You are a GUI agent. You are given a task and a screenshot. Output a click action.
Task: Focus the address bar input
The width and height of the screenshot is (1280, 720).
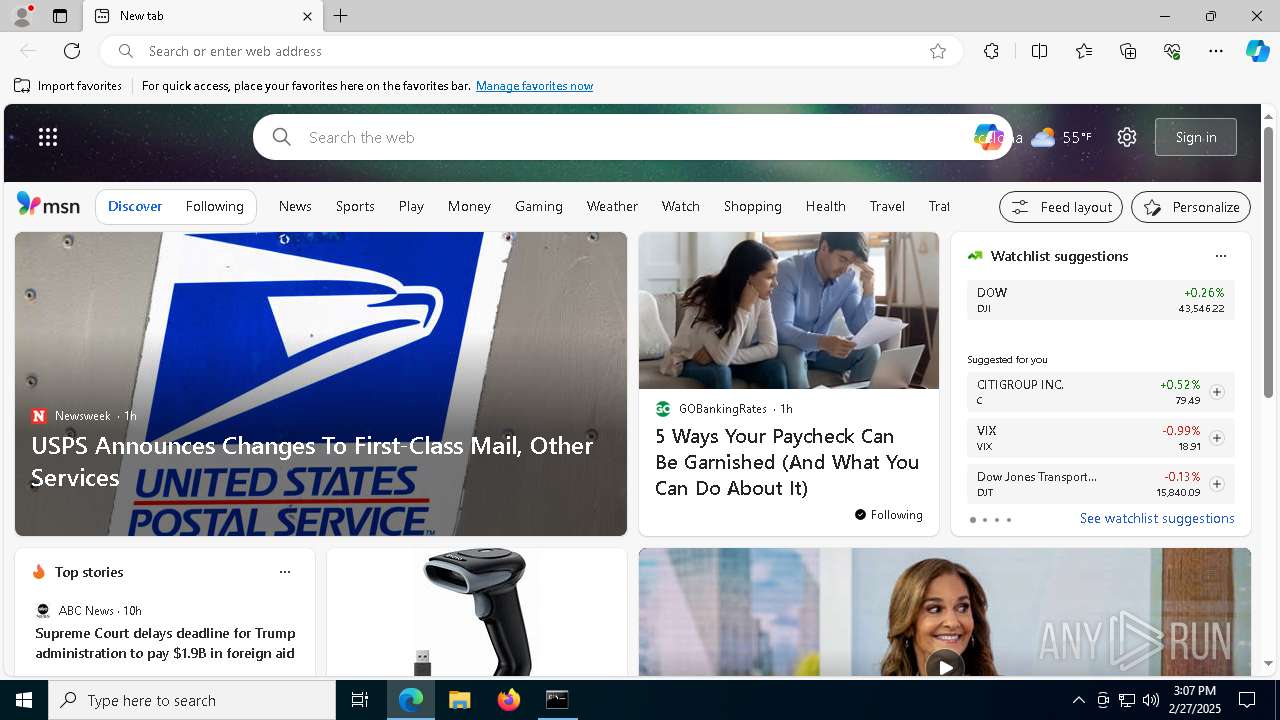[530, 51]
